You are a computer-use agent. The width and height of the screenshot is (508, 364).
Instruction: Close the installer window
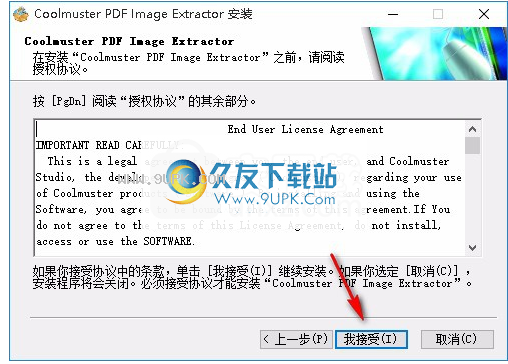pyautogui.click(x=484, y=14)
